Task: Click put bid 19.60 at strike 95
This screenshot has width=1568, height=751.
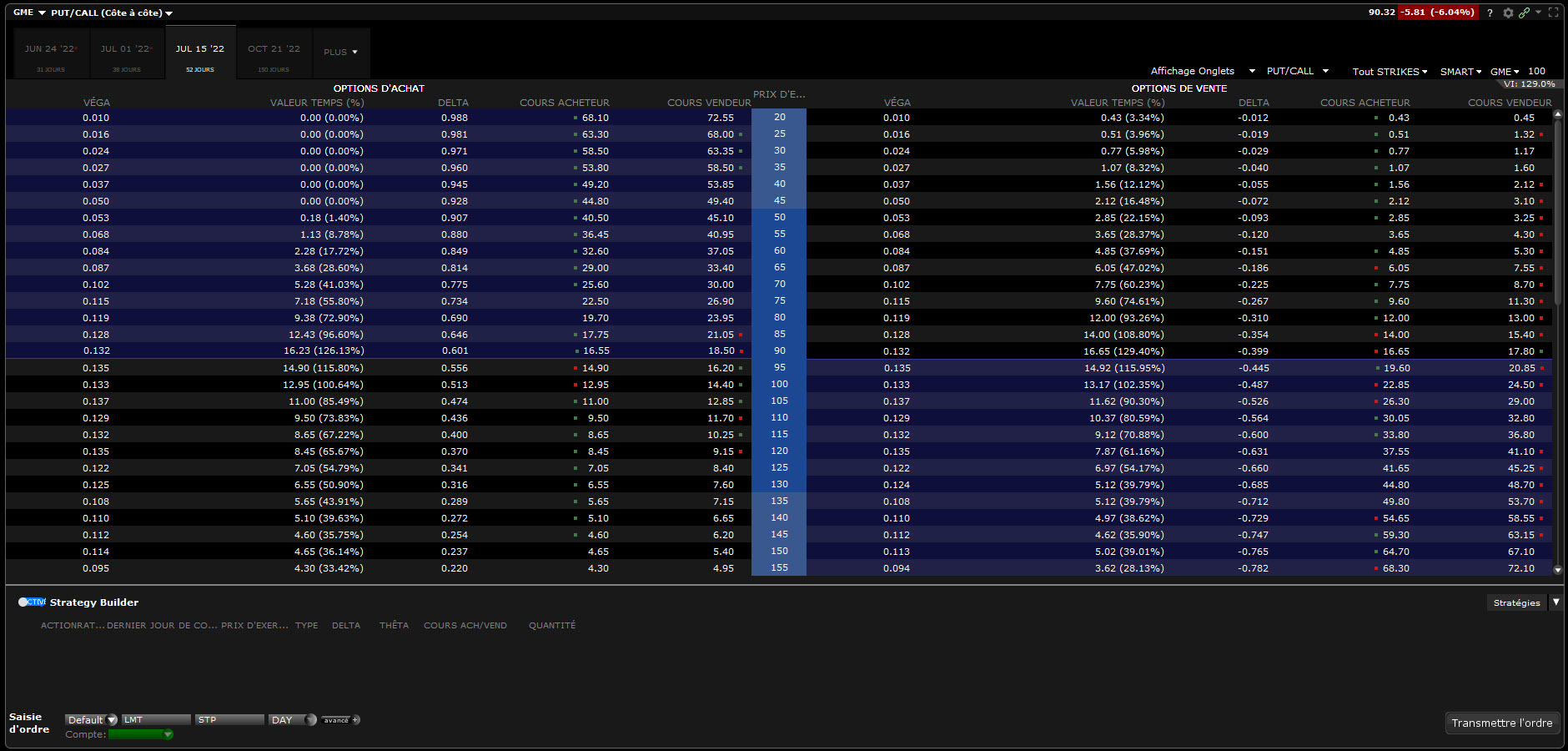Action: click(x=1396, y=368)
